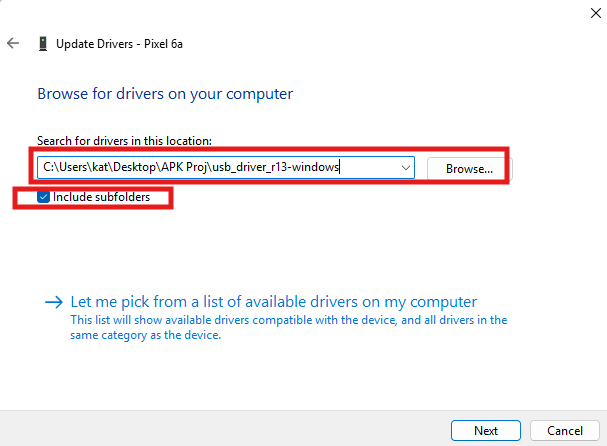Click the Browse... button

point(469,169)
